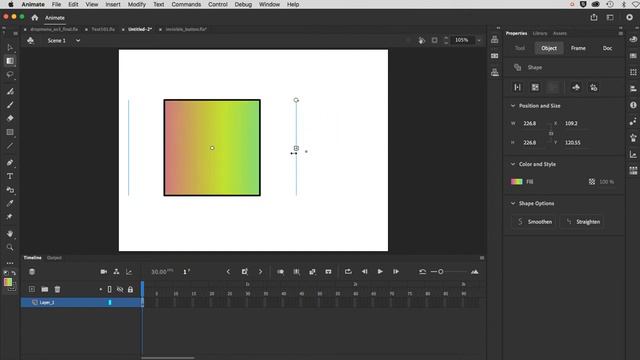Collapse the Color and Style section
Screen dimensions: 640x360
[513, 164]
